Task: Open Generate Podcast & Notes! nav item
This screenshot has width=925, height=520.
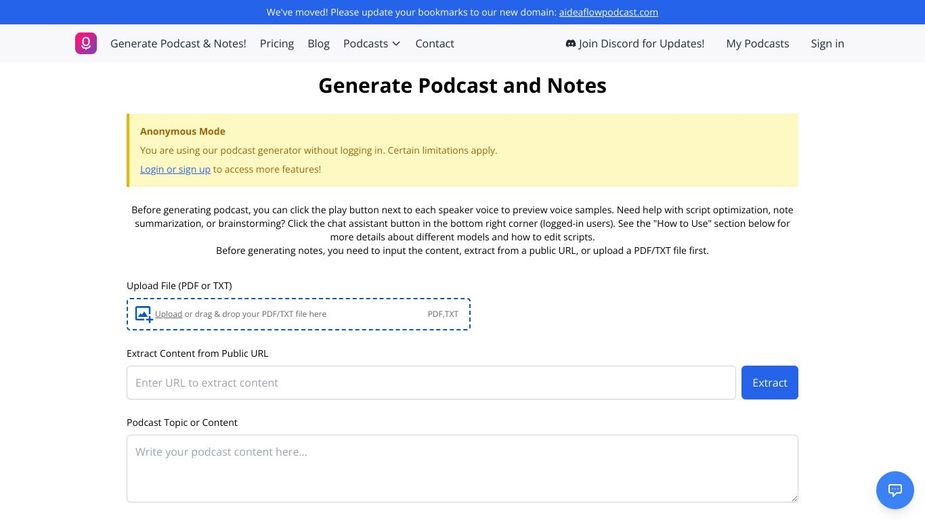Action: click(x=178, y=44)
